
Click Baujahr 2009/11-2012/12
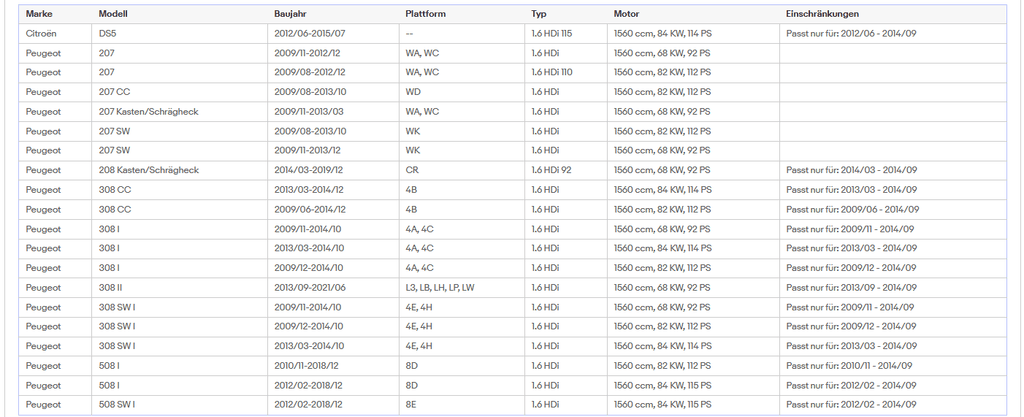pos(333,53)
